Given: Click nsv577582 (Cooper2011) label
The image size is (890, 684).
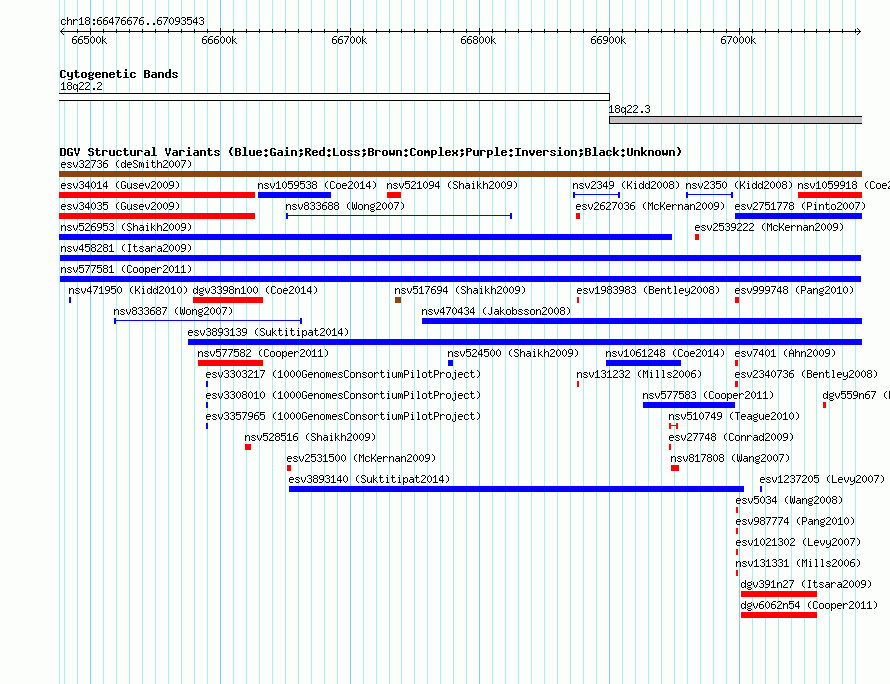Looking at the screenshot, I should click(x=263, y=353).
